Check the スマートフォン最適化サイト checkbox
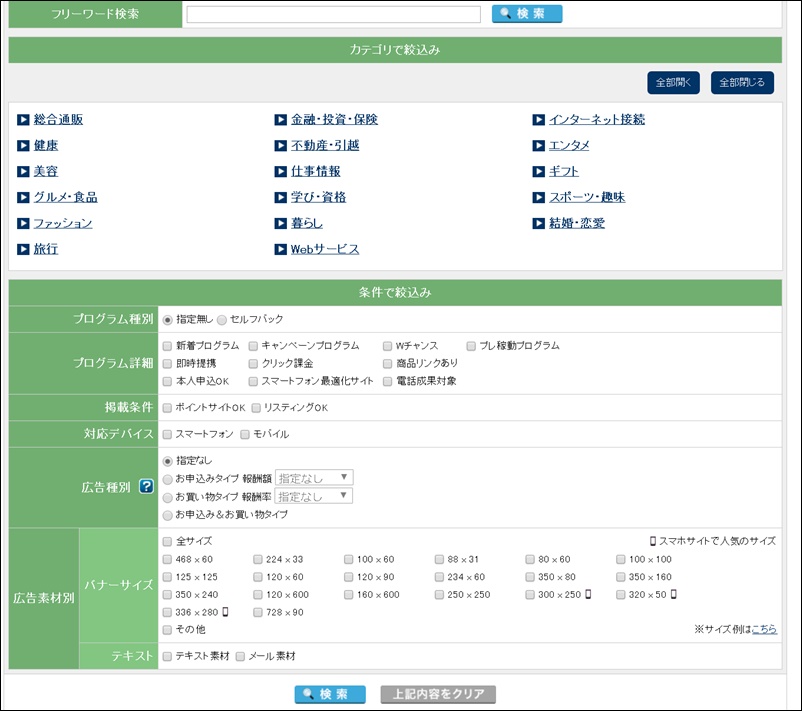This screenshot has height=711, width=802. [253, 382]
